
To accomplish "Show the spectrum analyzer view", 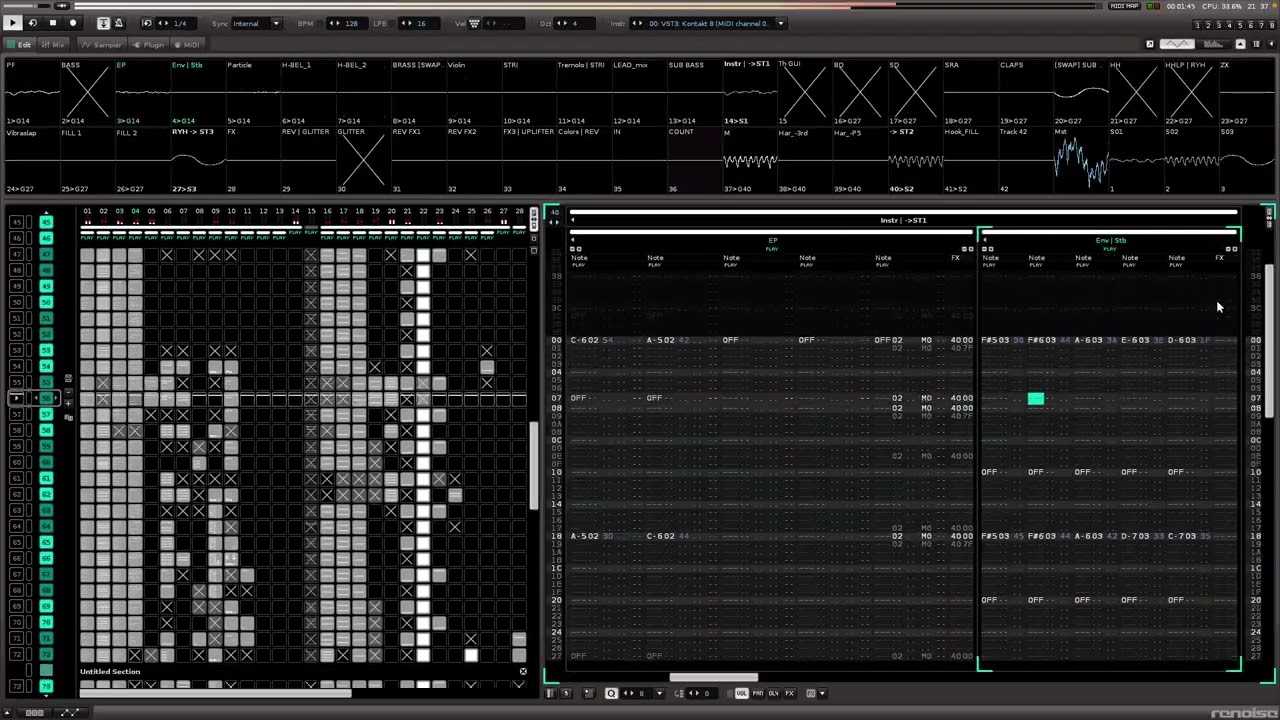I will (1214, 44).
